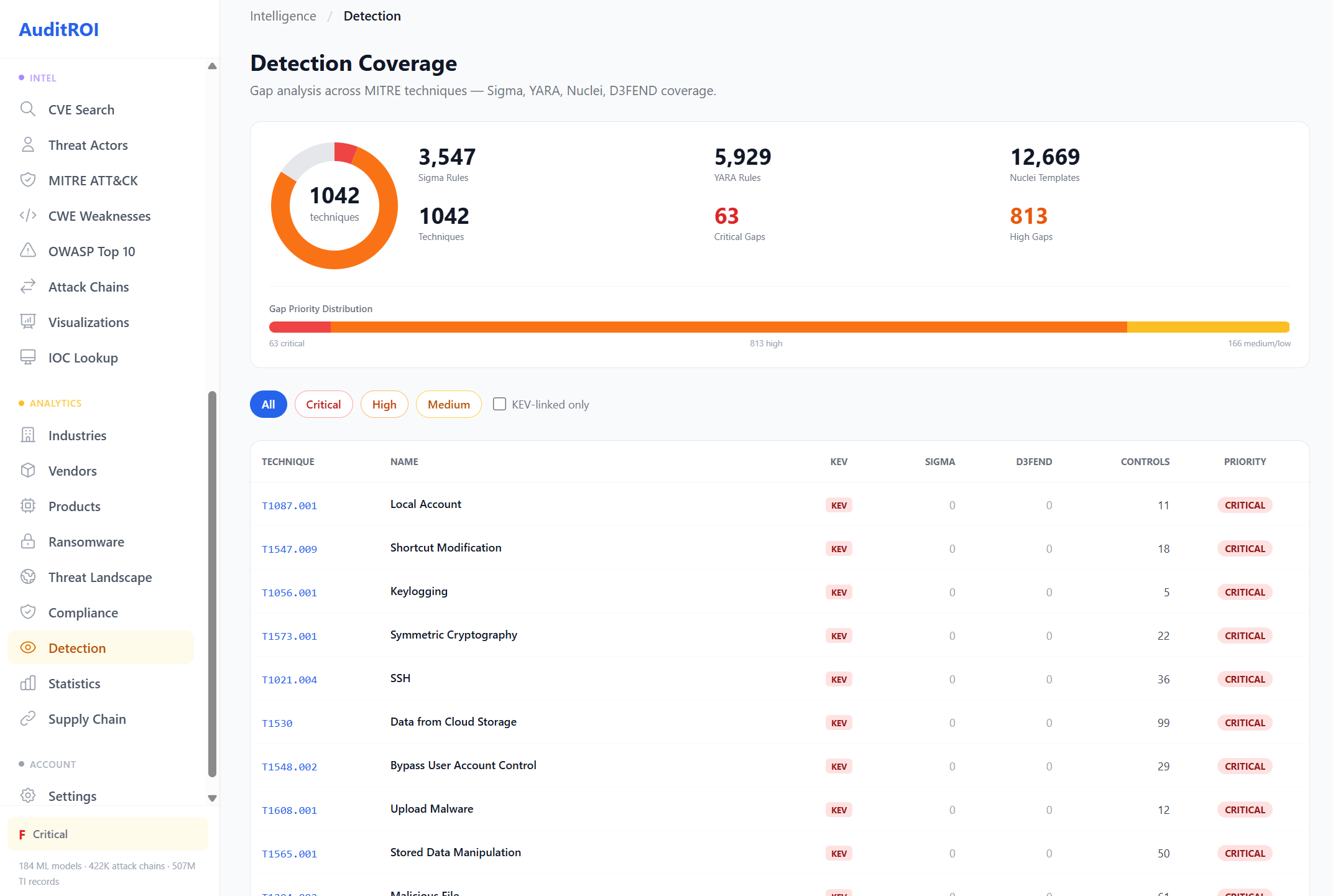Open the Threat Landscape globe icon

[x=28, y=577]
